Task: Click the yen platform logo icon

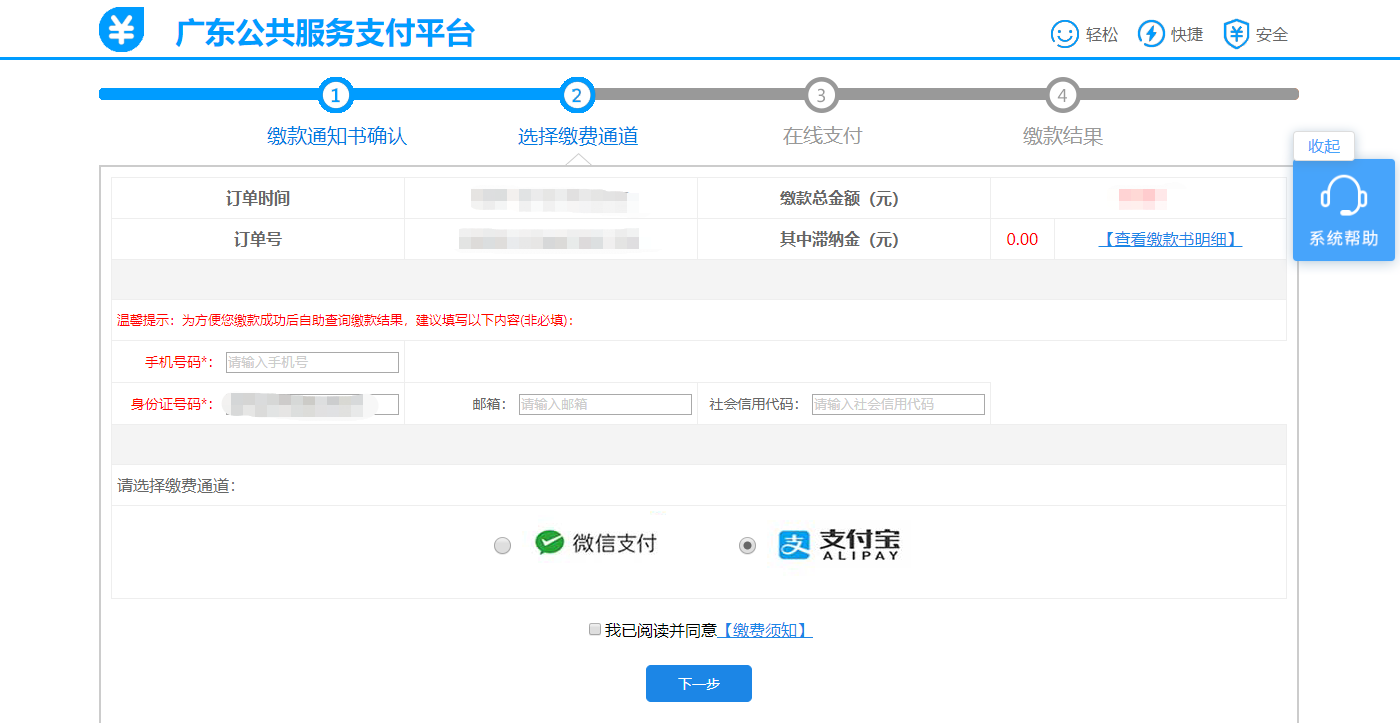Action: (x=122, y=31)
